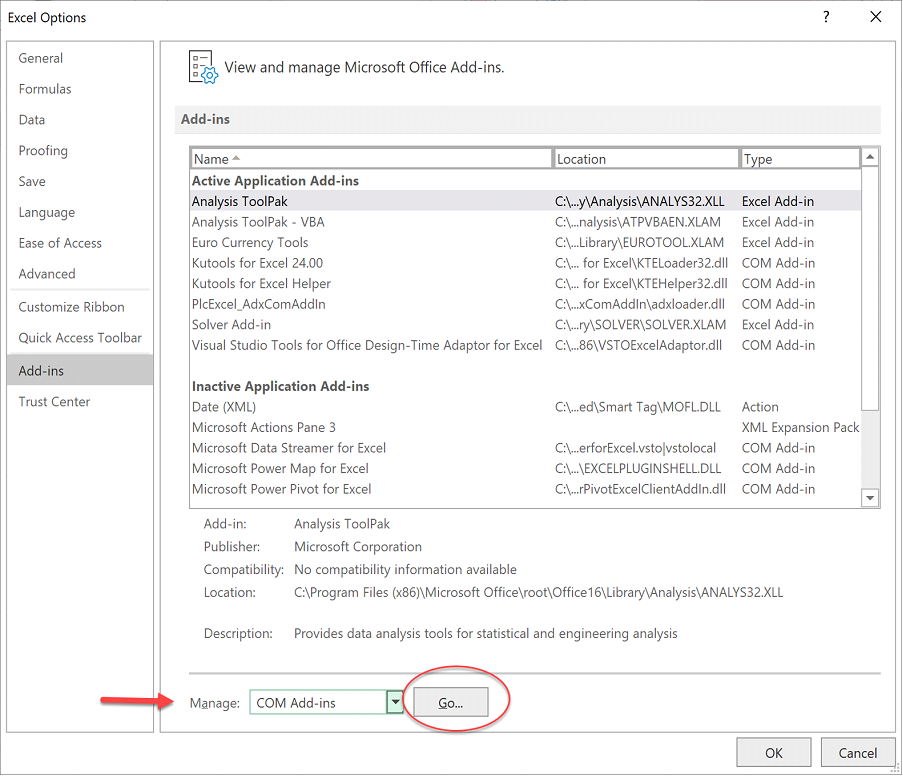Click the Manage COM Add-ins combo box
Image resolution: width=903 pixels, height=776 pixels.
[317, 703]
